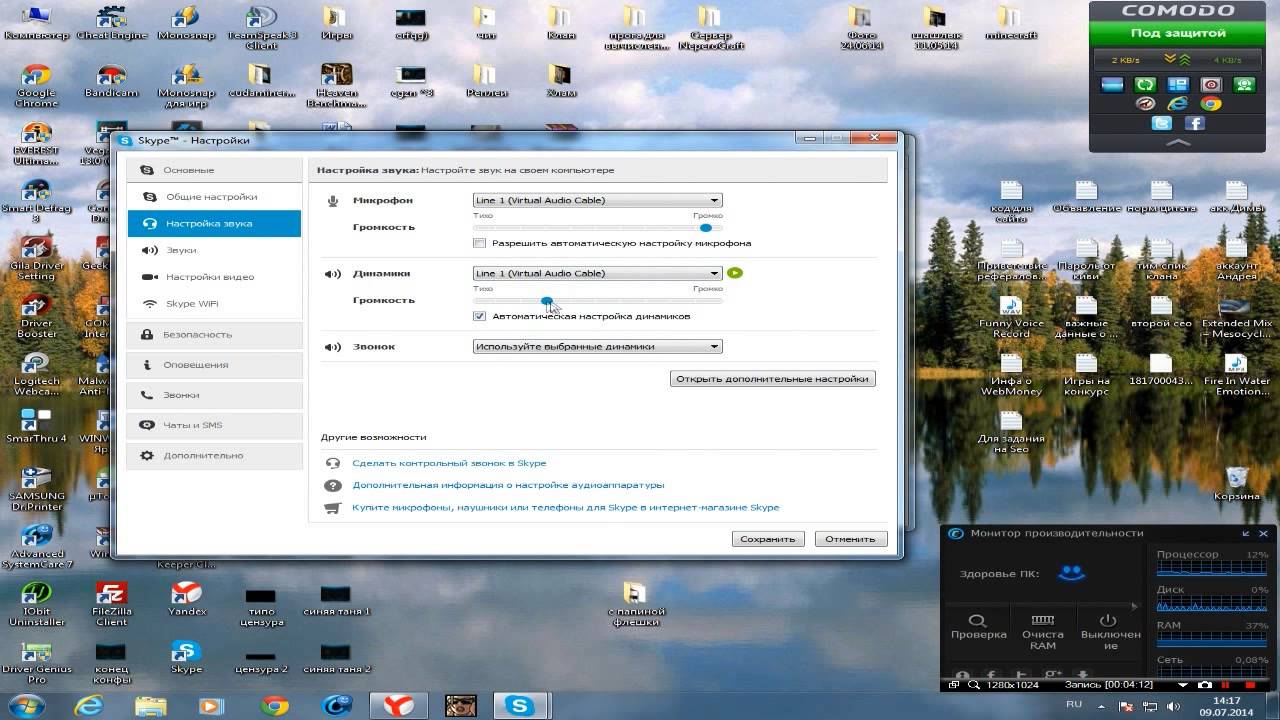The image size is (1280, 720).
Task: Open Cheat Engine desktop shortcut
Action: click(x=112, y=24)
